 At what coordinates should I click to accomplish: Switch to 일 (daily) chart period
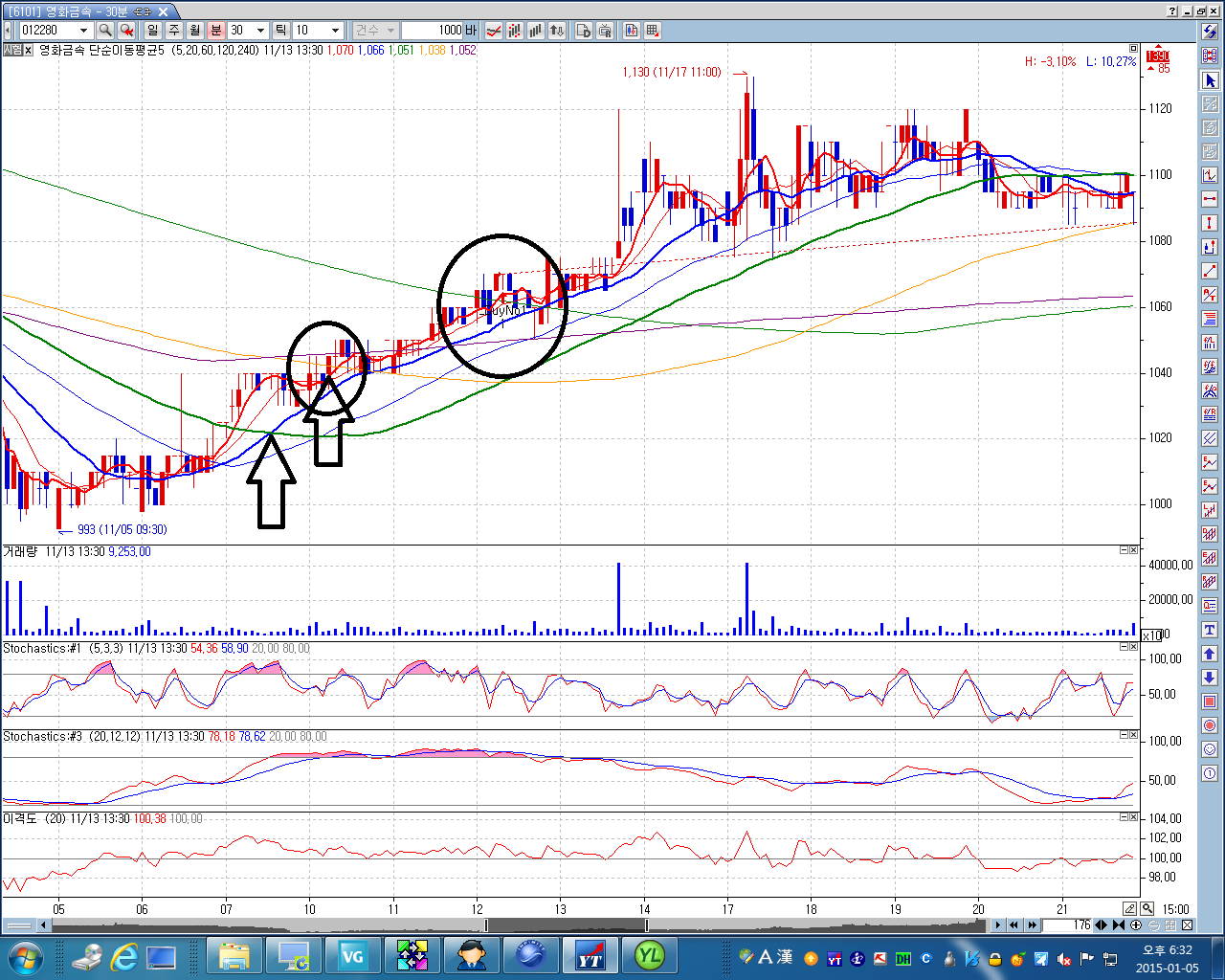pos(153,31)
